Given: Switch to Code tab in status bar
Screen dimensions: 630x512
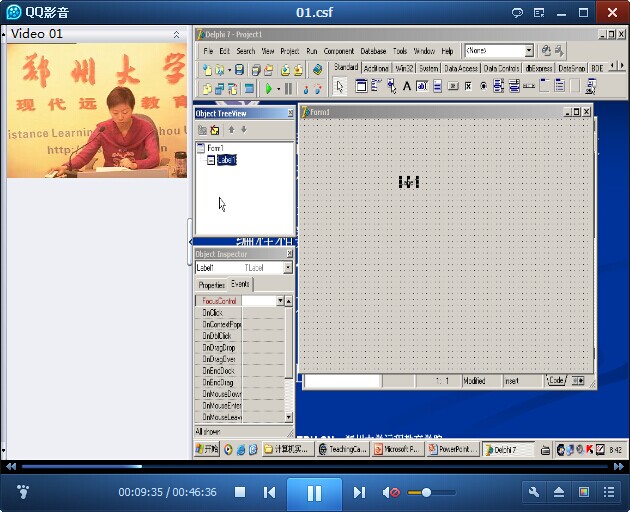Looking at the screenshot, I should [x=556, y=380].
